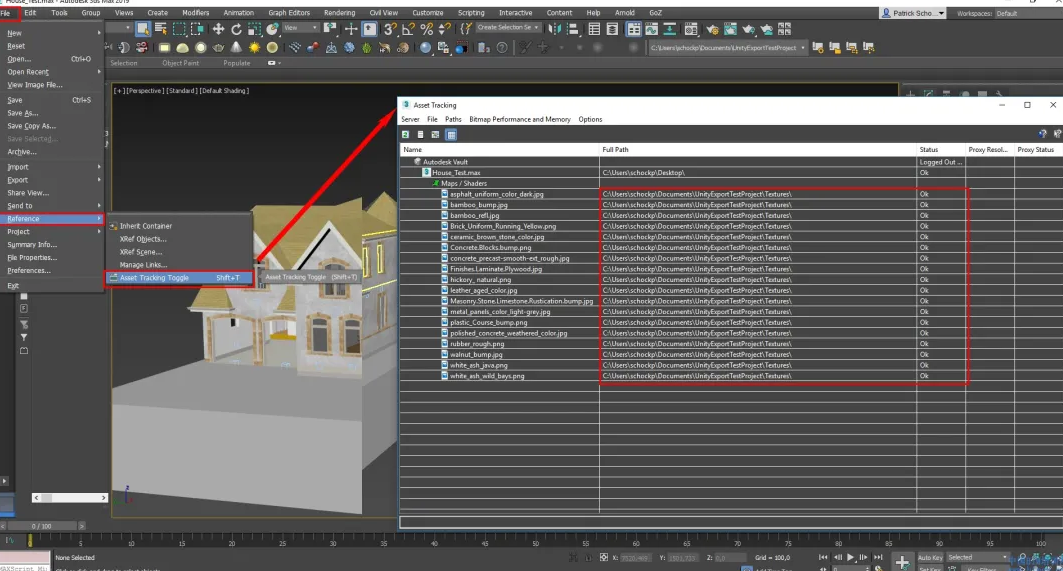The height and width of the screenshot is (571, 1063).
Task: Toggle the Percent Snap button
Action: pos(426,28)
